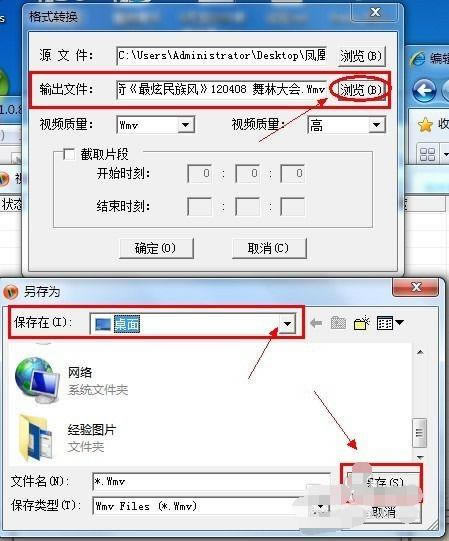The height and width of the screenshot is (541, 449).
Task: Click the blue back arrow in browser window
Action: pos(424,90)
